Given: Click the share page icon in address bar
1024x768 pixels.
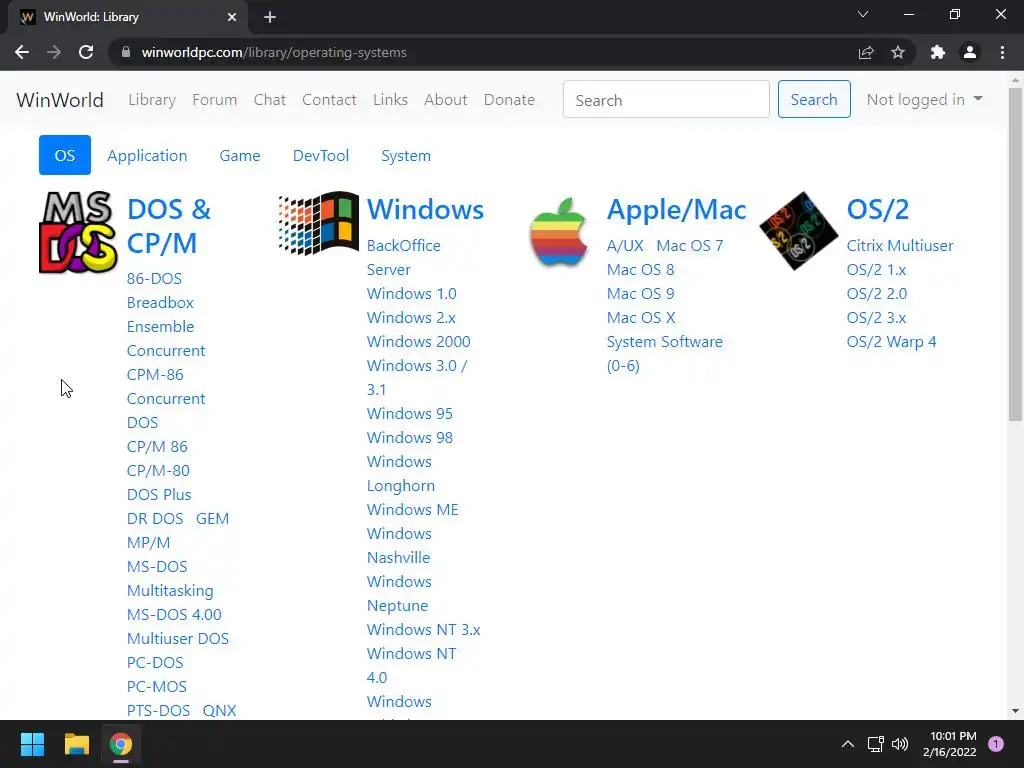Looking at the screenshot, I should (866, 52).
